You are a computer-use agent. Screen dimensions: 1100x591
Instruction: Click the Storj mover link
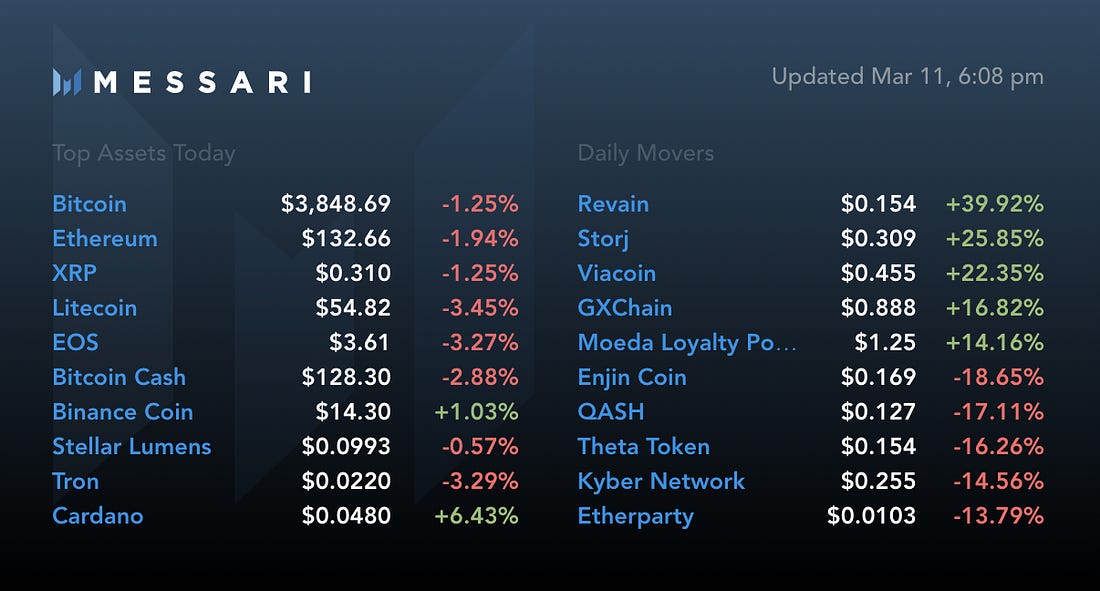point(603,239)
